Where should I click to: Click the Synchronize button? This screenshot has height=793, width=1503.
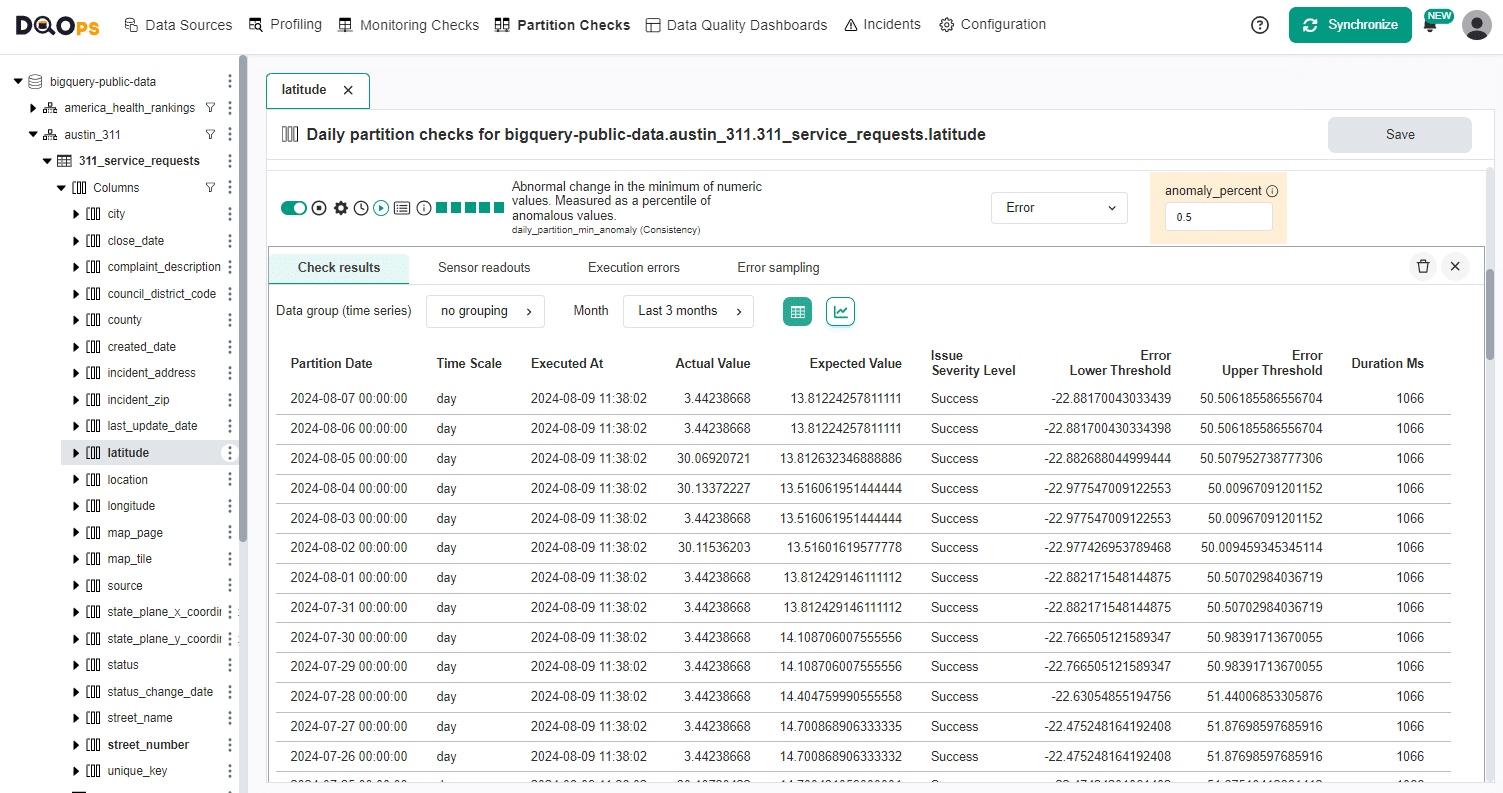1350,25
